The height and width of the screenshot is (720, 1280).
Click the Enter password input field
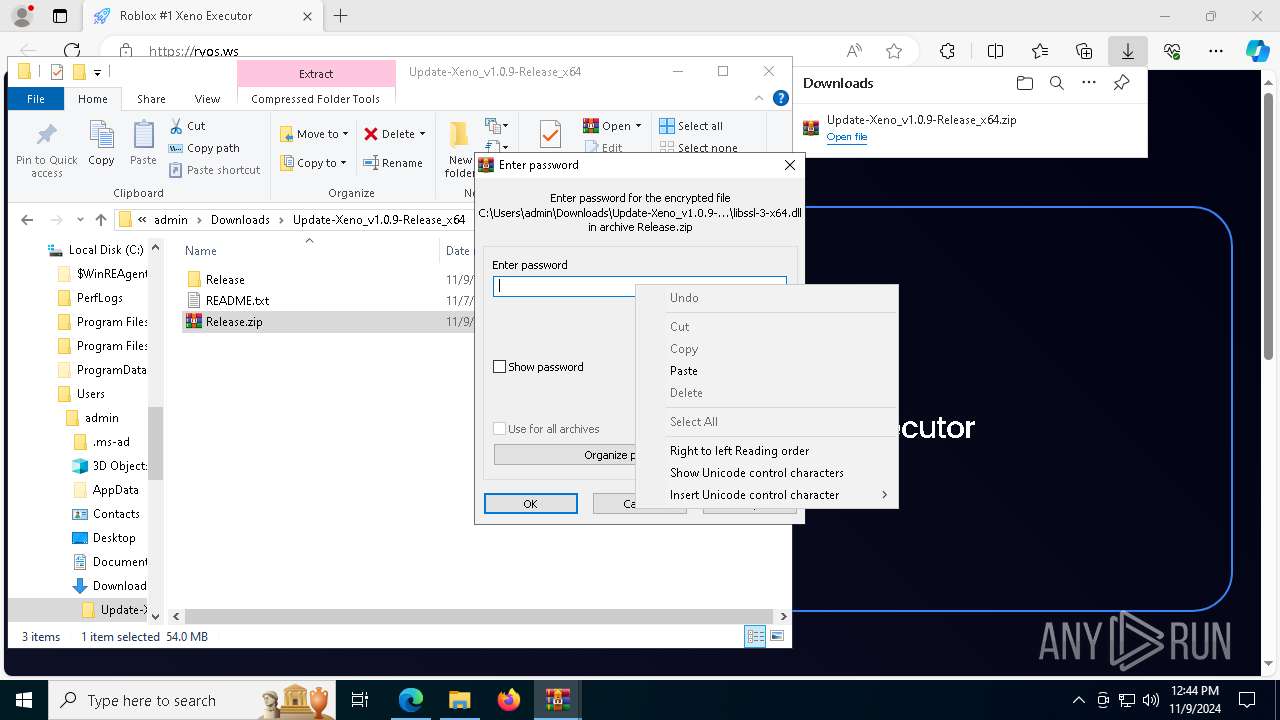639,286
